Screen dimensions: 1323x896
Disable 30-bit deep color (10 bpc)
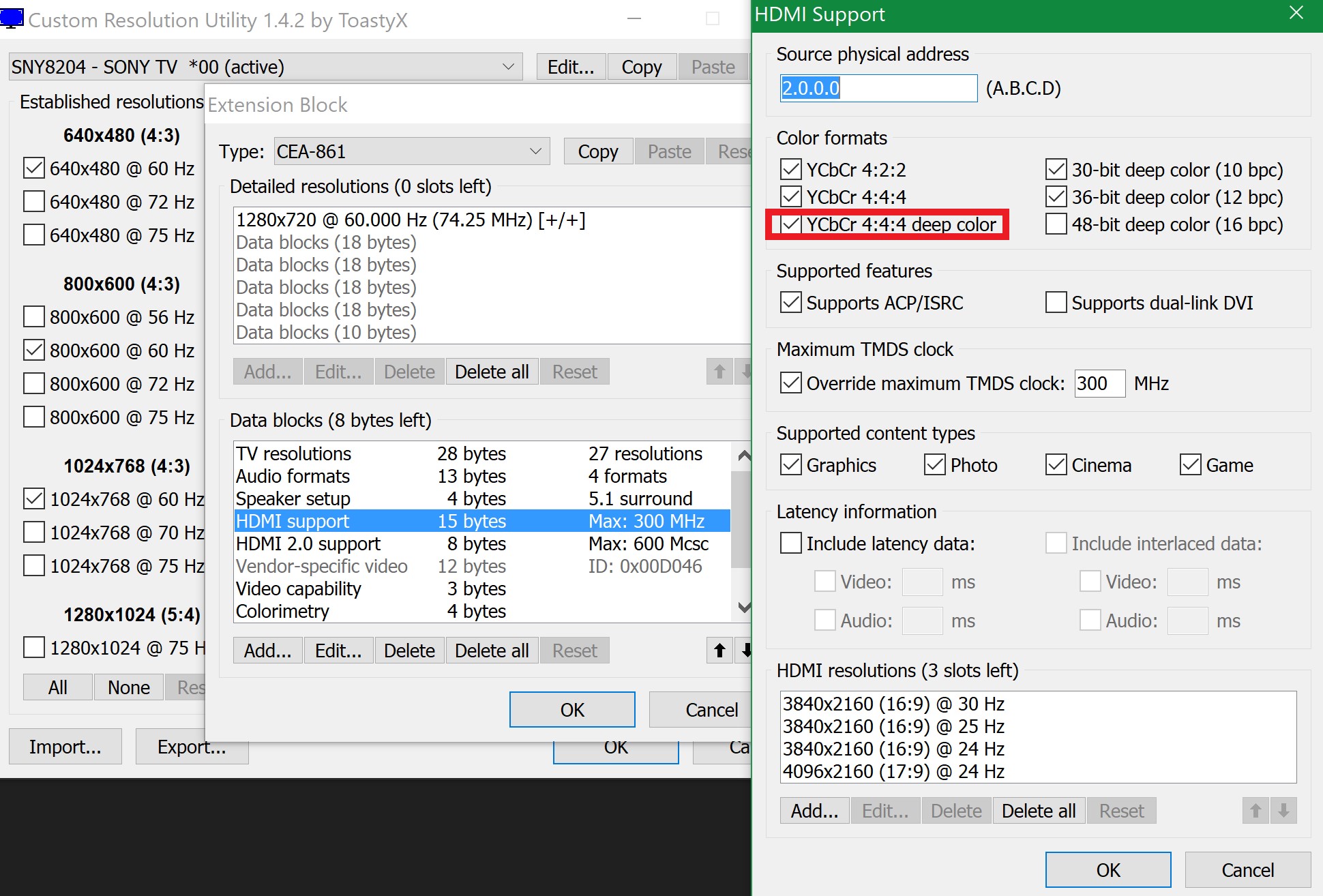click(1056, 169)
